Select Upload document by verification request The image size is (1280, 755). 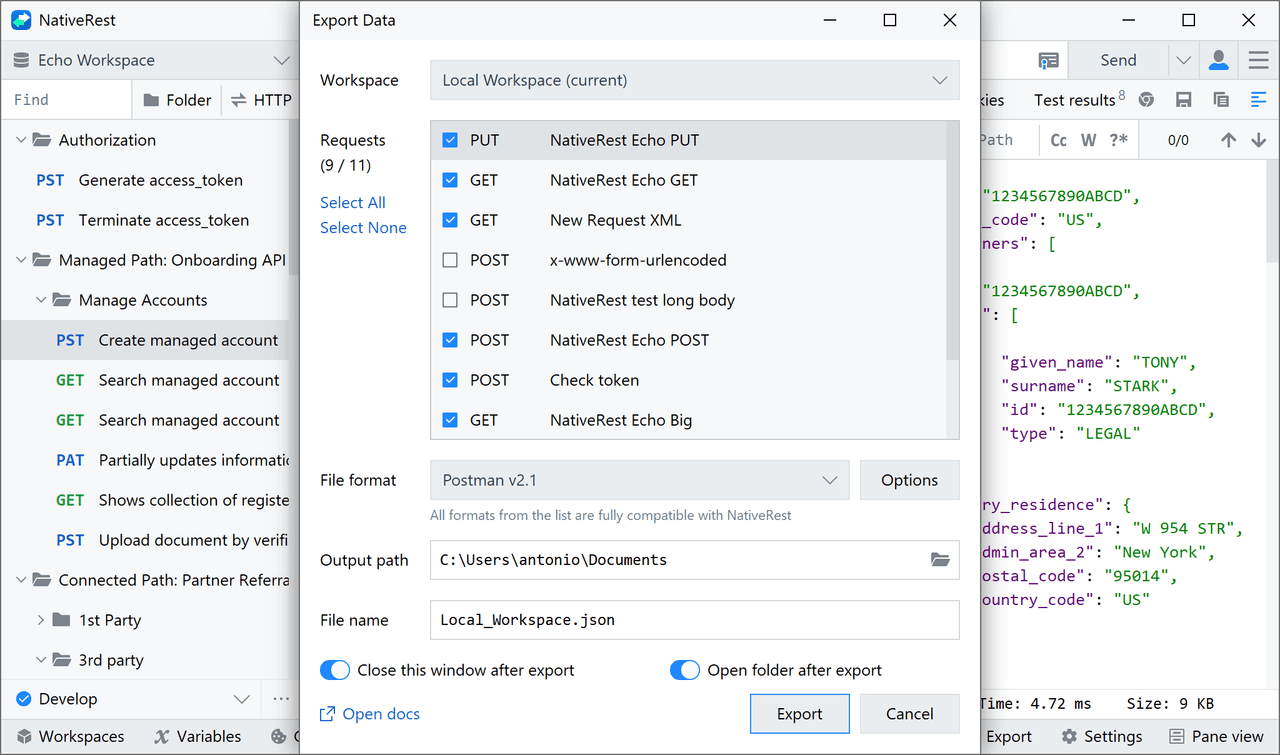[x=145, y=540]
